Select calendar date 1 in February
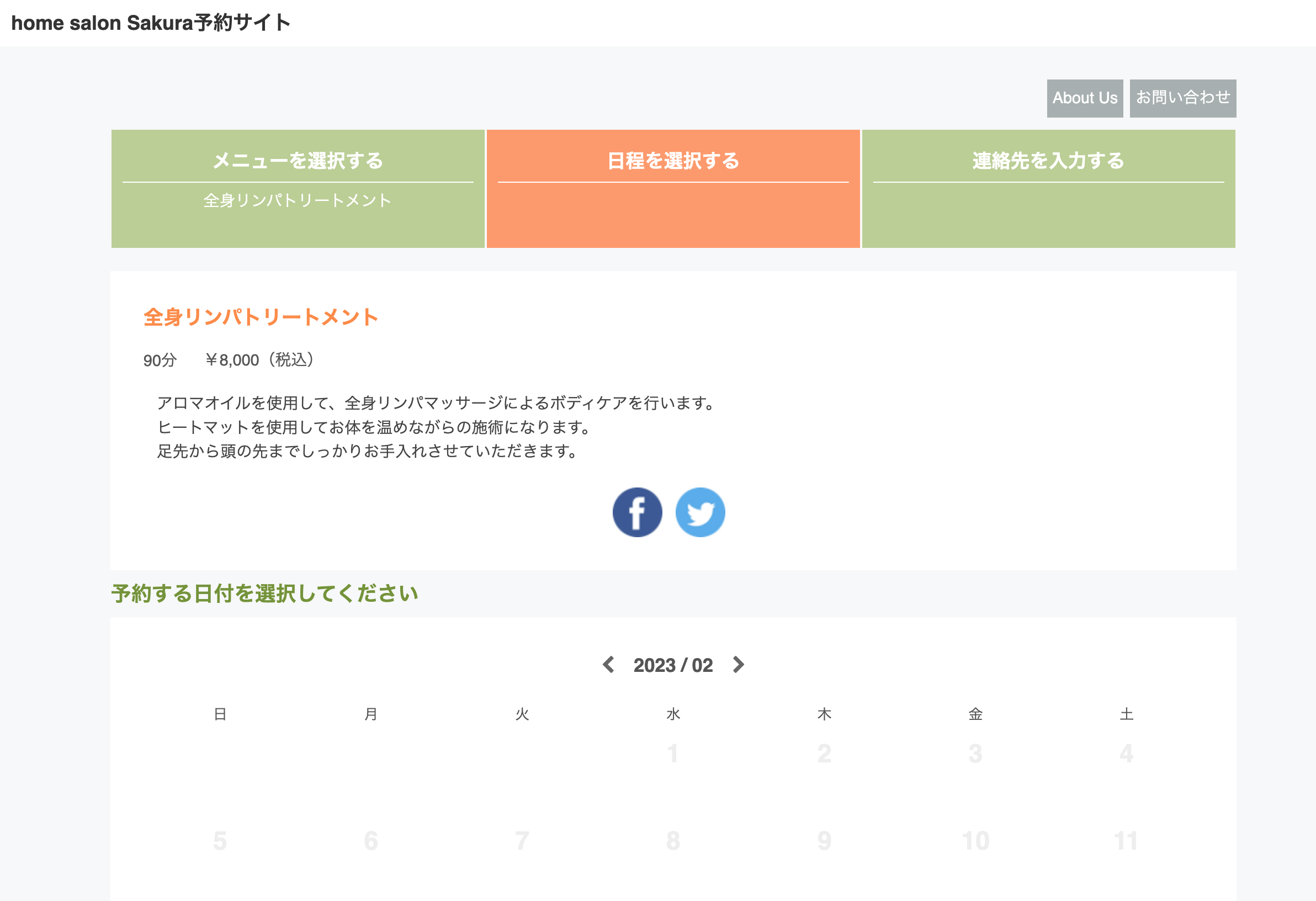This screenshot has width=1316, height=901. [672, 754]
